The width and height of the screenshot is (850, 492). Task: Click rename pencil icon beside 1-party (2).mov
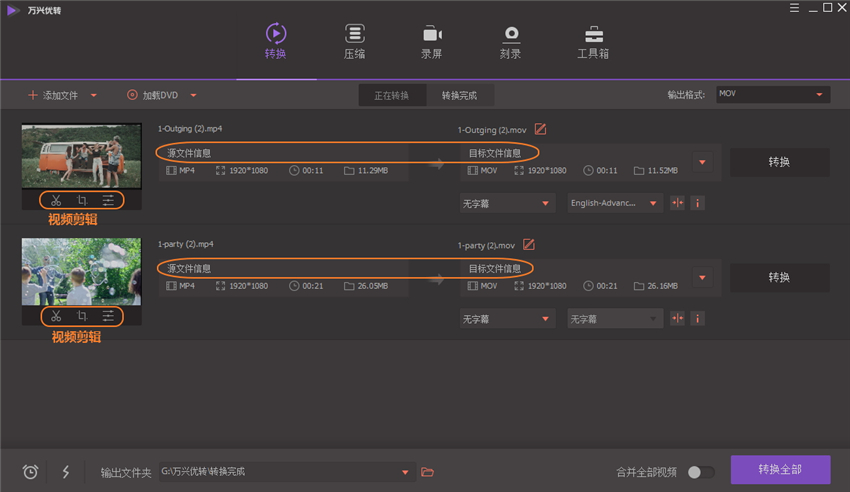tap(529, 244)
